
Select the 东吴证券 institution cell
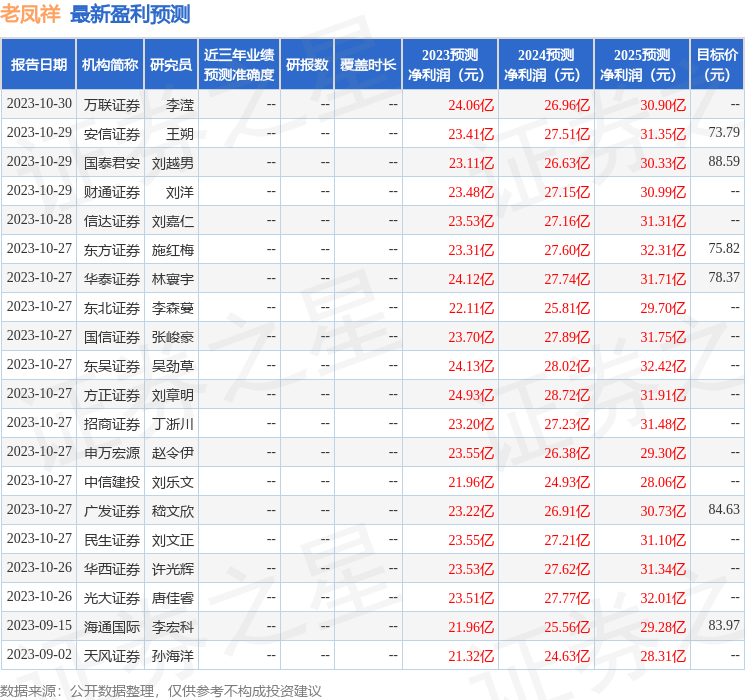pyautogui.click(x=112, y=366)
